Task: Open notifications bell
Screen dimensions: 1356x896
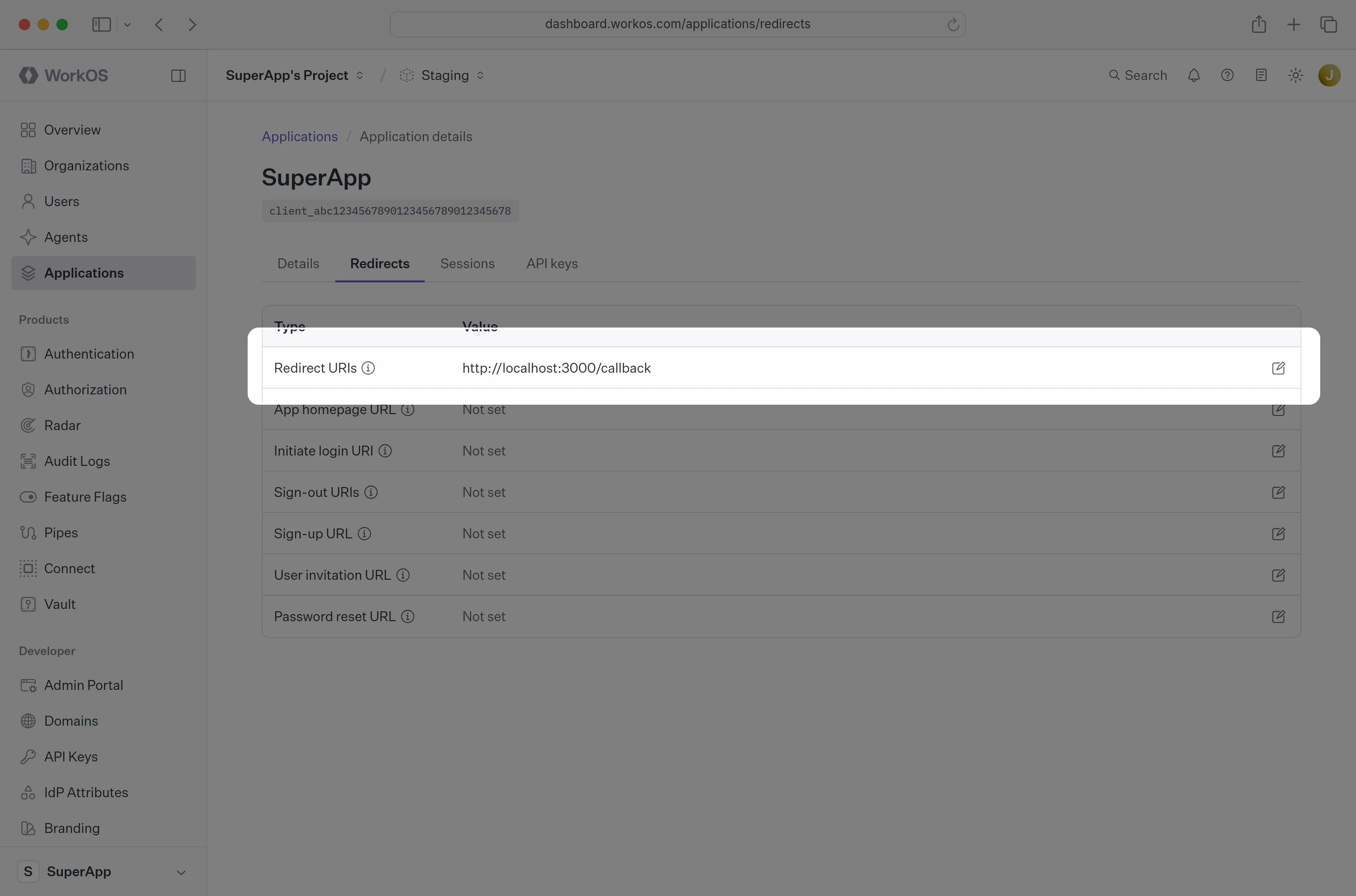Action: point(1194,75)
